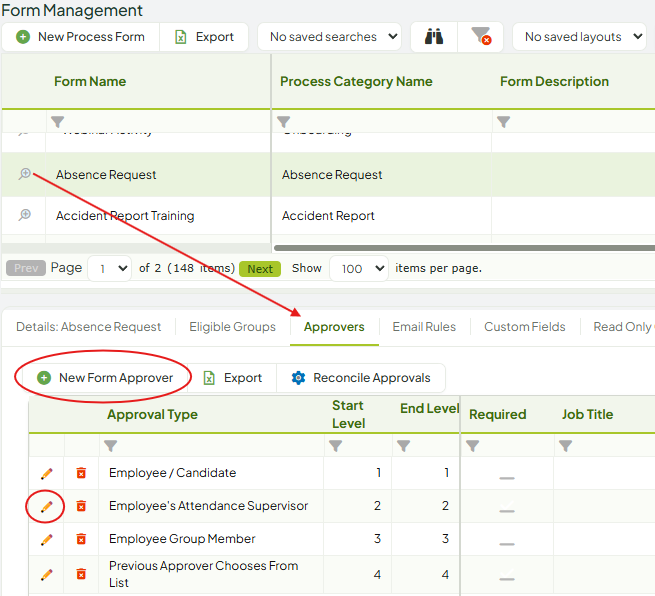655x596 pixels.
Task: Sort by Approval Type column header
Action: pos(152,414)
